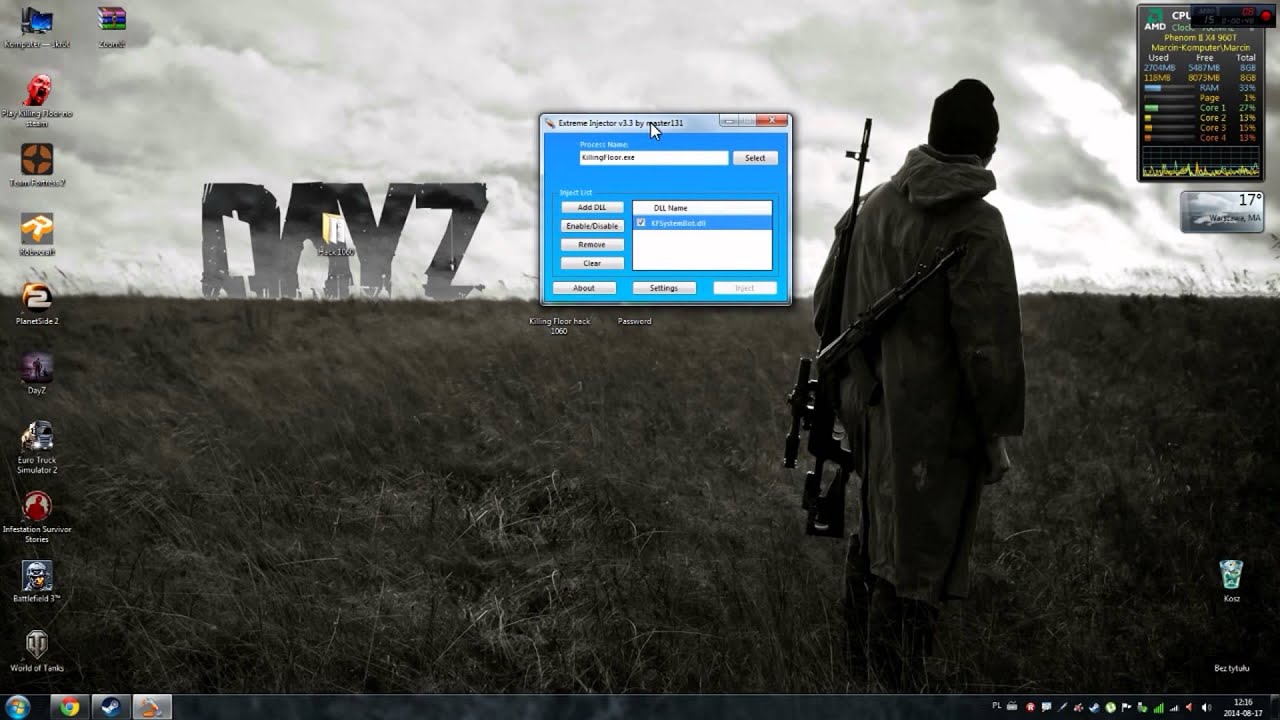This screenshot has width=1280, height=720.
Task: Click the Clear button
Action: [x=592, y=263]
